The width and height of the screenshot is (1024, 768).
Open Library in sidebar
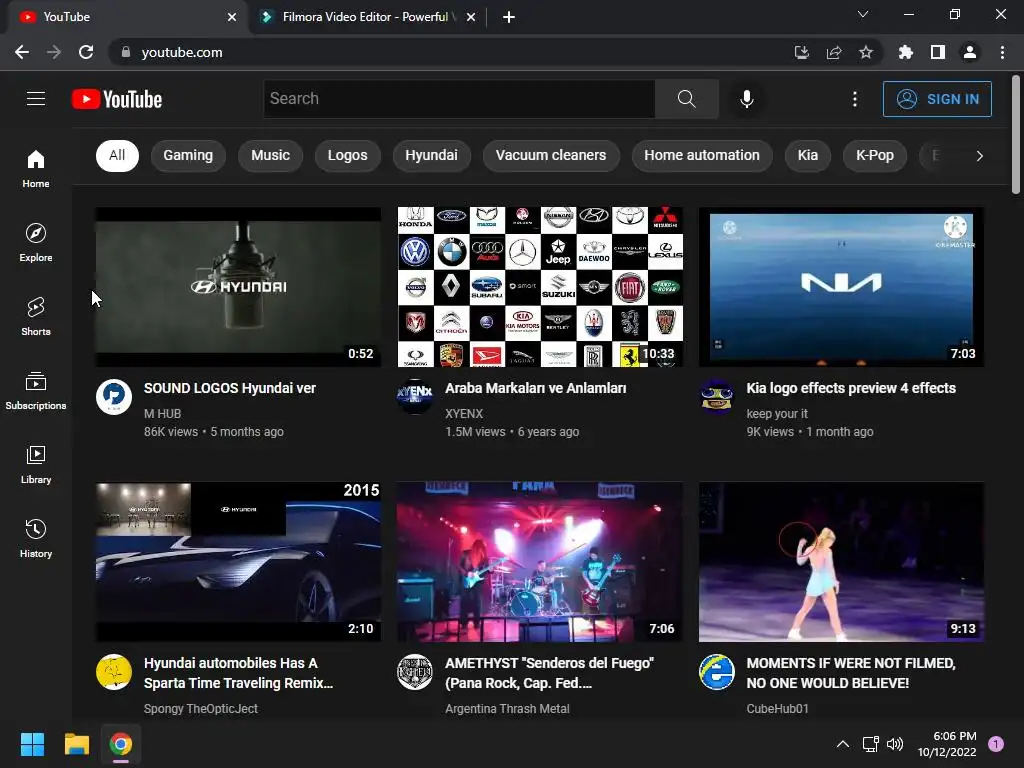point(36,464)
